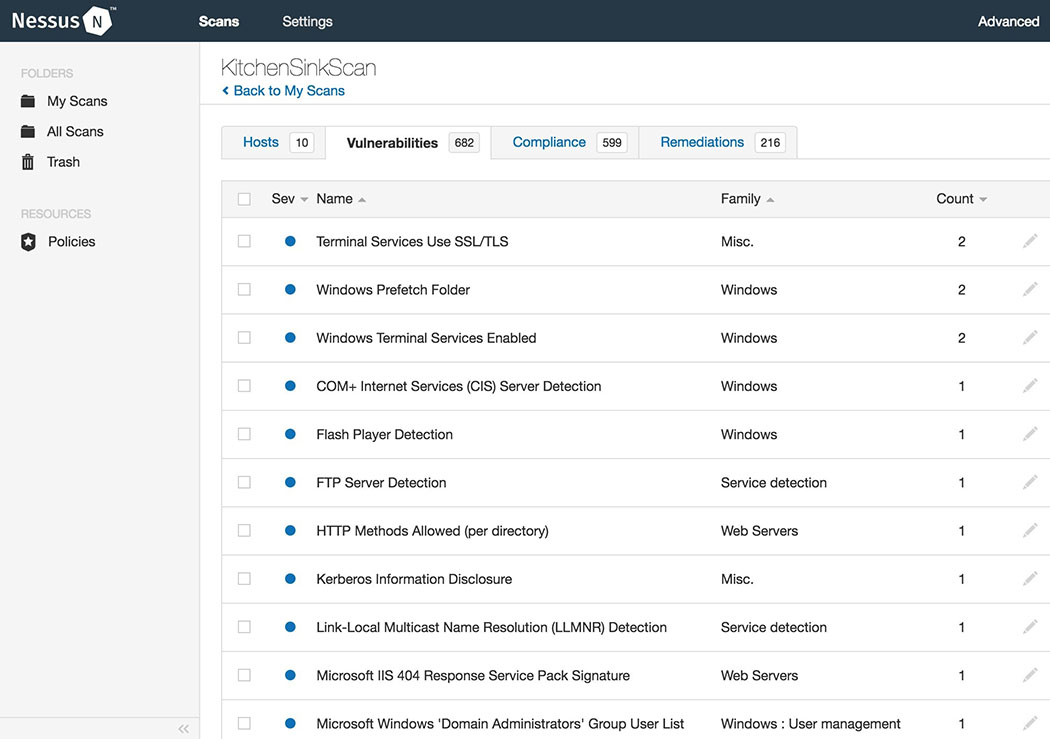Open the Remediations tab
Screen dimensions: 1050x739
pos(718,143)
